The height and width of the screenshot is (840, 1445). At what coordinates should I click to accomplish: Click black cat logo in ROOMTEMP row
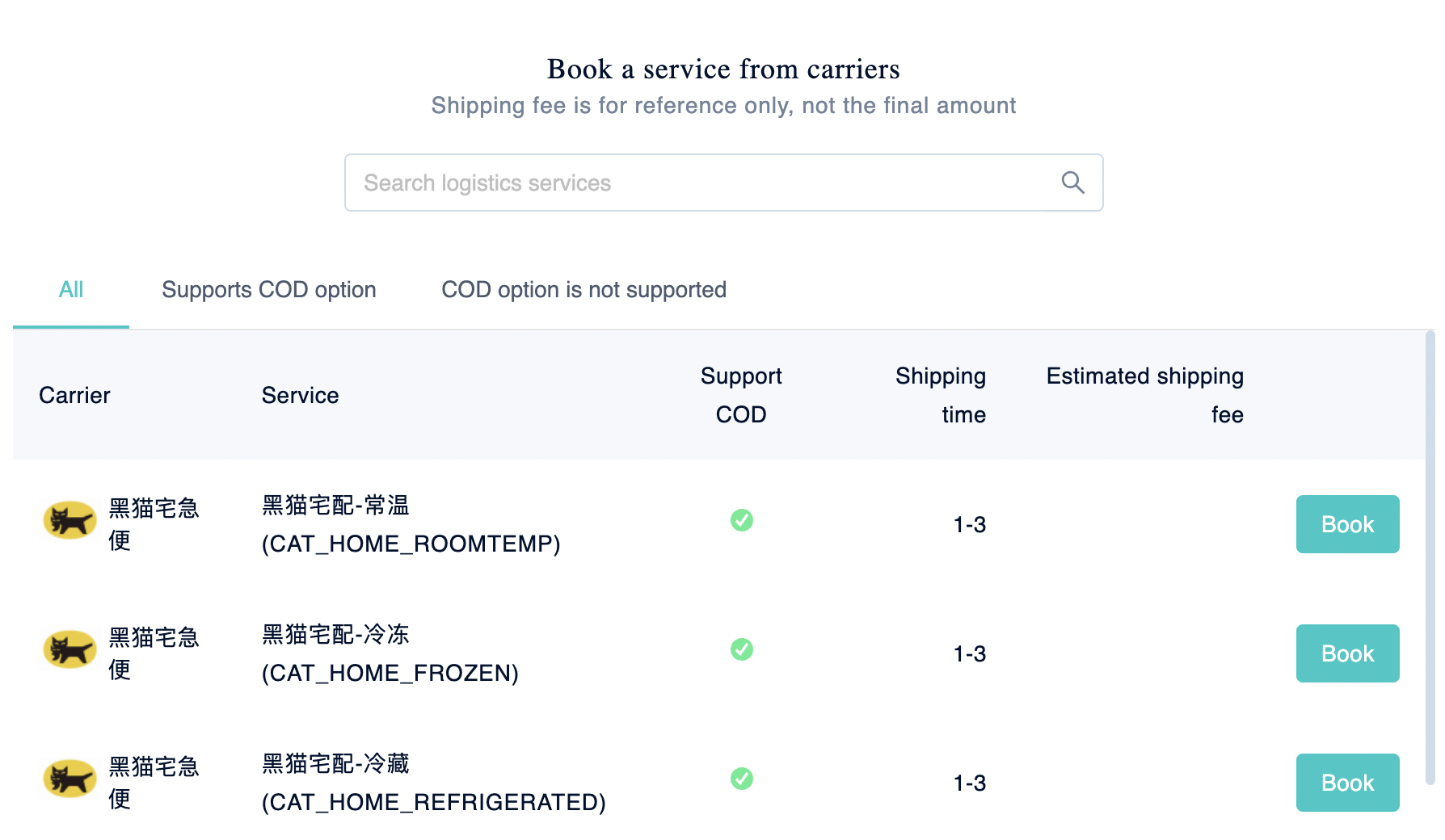(x=70, y=520)
